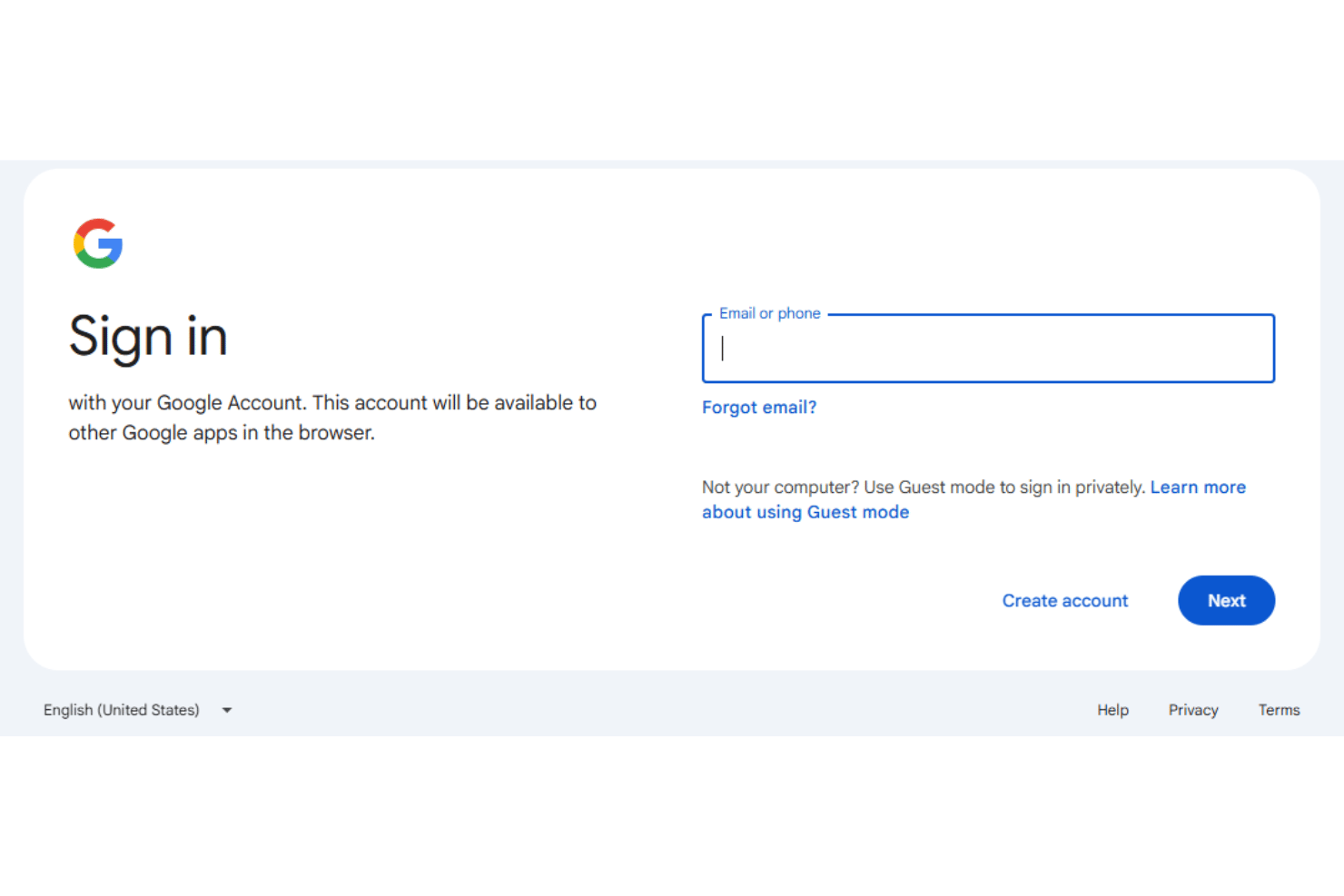This screenshot has height=896, width=1344.
Task: Open the Help footer link
Action: click(x=1112, y=710)
